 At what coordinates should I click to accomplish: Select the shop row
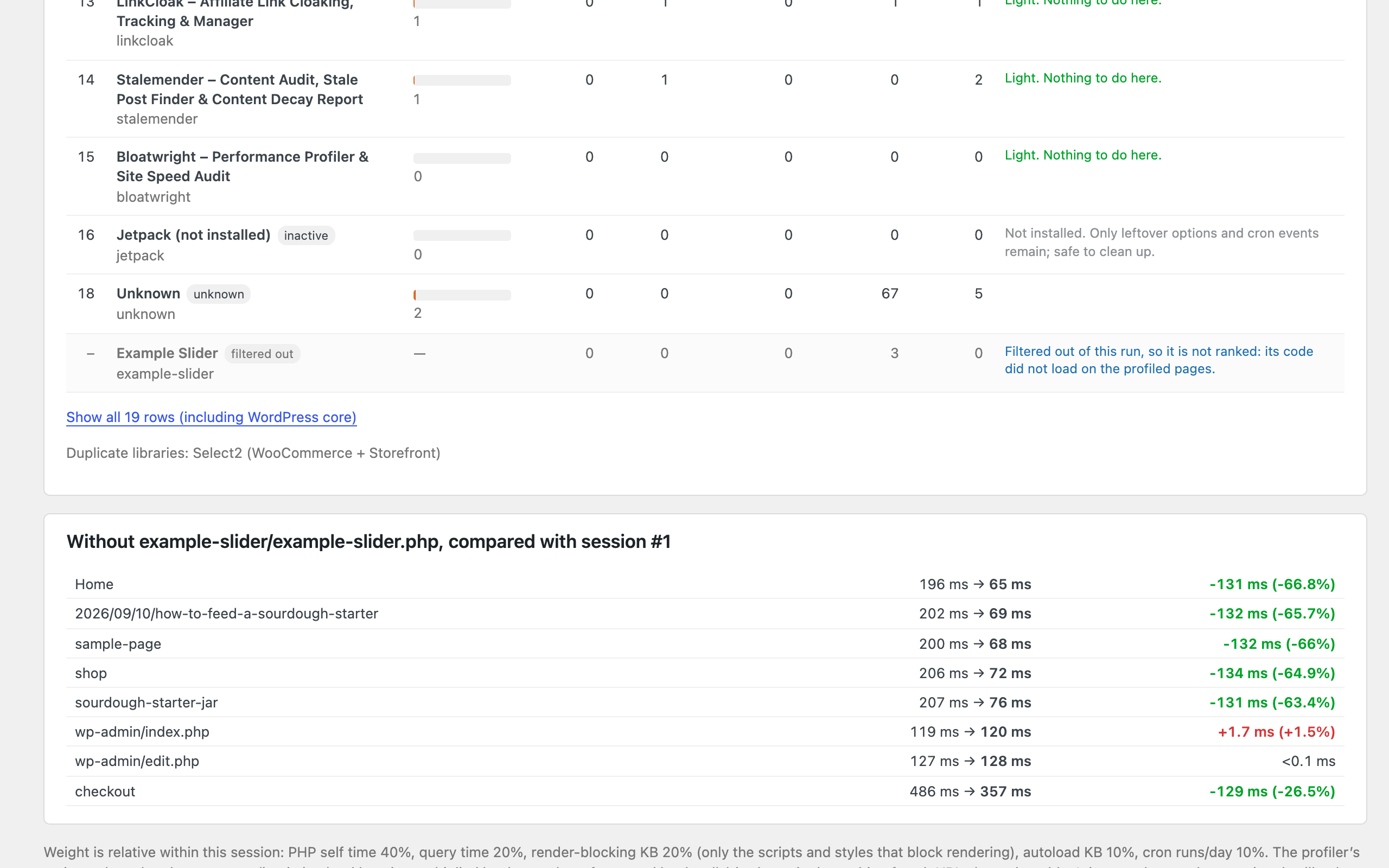tap(705, 673)
